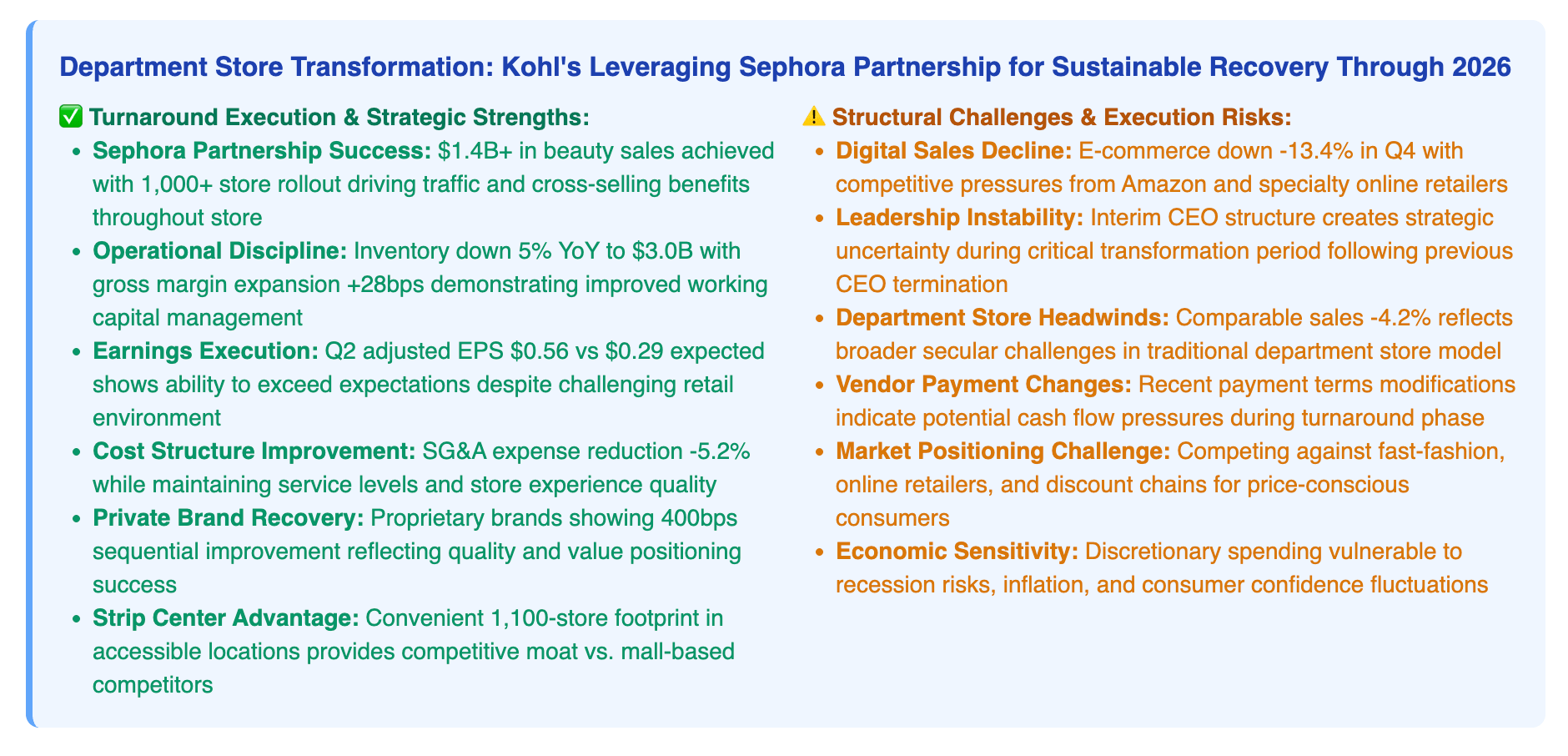Click the Digital Sales Decline label
The height and width of the screenshot is (756, 1568).
[x=954, y=151]
